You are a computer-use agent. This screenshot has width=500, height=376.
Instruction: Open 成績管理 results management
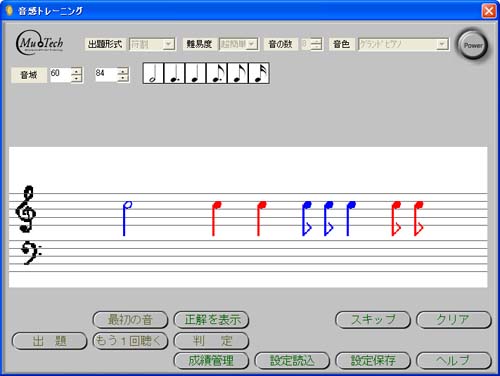pyautogui.click(x=211, y=360)
